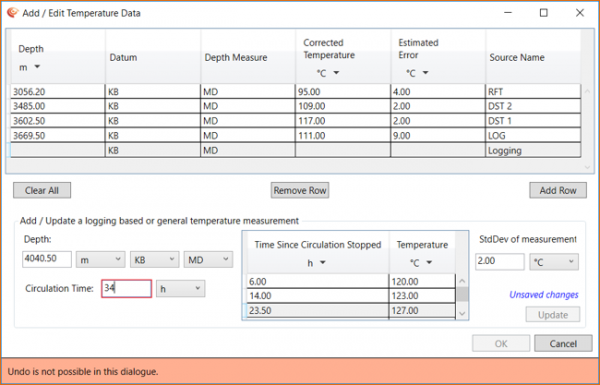
Task: Click the Depth input field 4040.50
Action: pyautogui.click(x=47, y=259)
